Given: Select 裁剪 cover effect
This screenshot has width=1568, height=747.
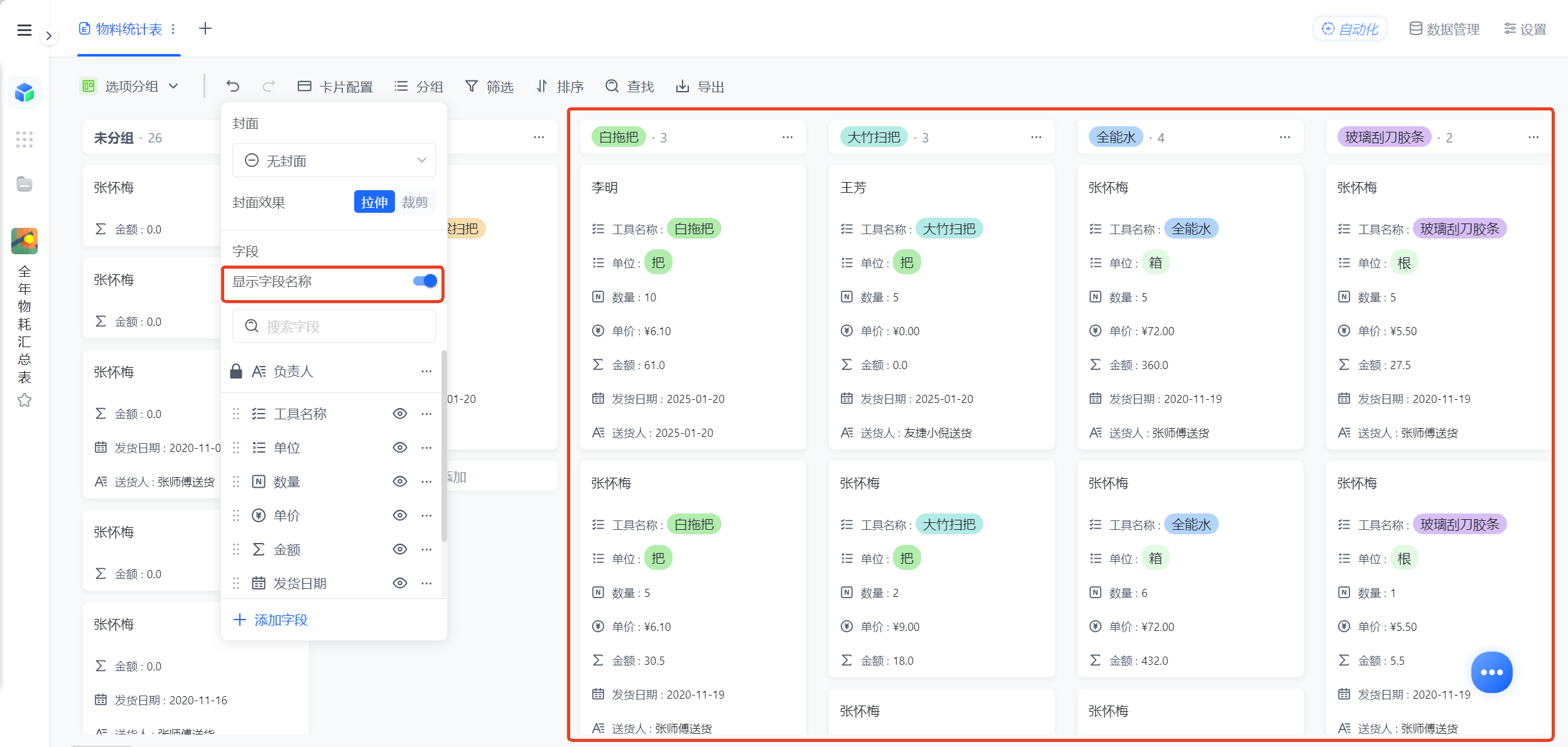Looking at the screenshot, I should [x=415, y=202].
